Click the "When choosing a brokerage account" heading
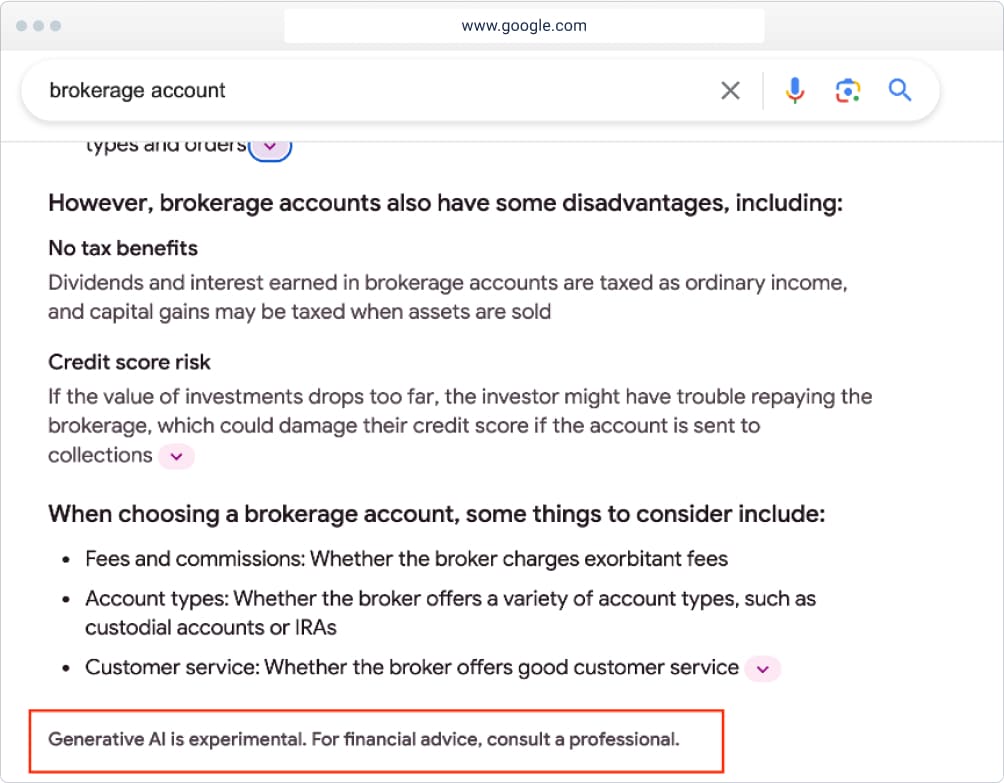This screenshot has width=1004, height=783. tap(436, 515)
